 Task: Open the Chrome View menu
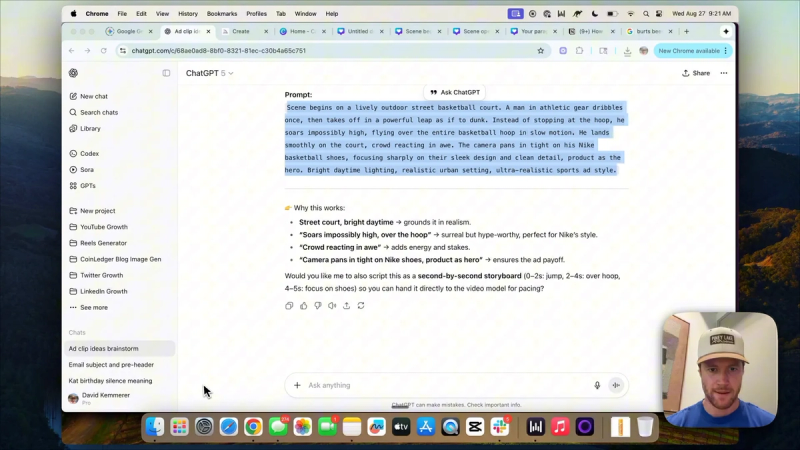[162, 14]
